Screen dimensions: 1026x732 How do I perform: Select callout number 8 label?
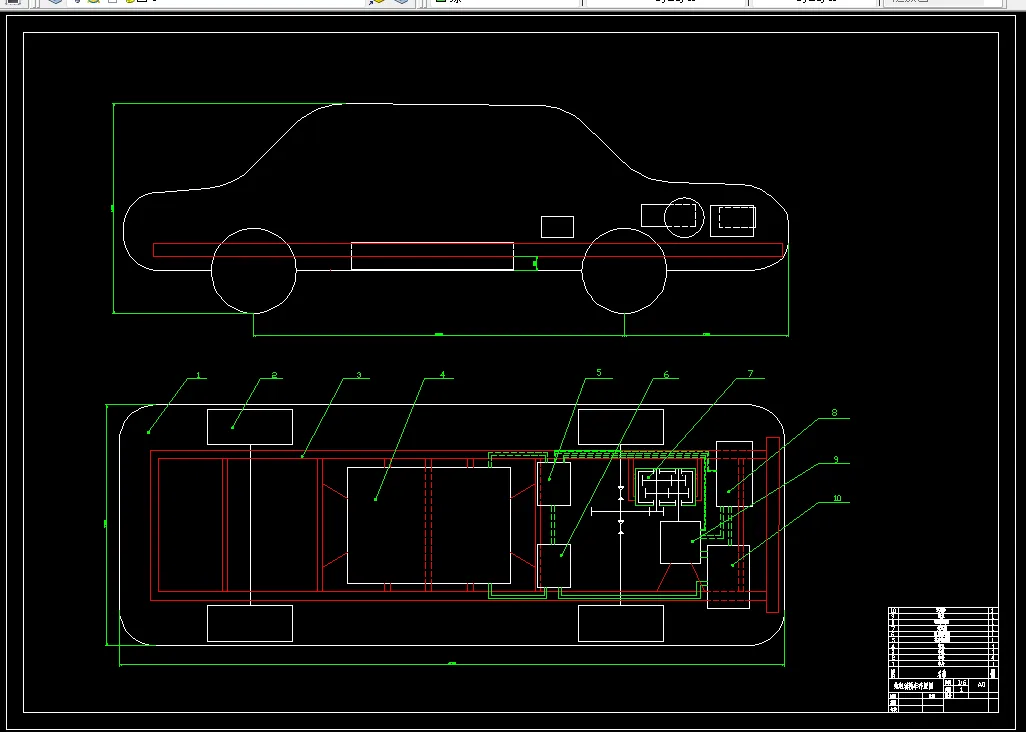coord(834,413)
